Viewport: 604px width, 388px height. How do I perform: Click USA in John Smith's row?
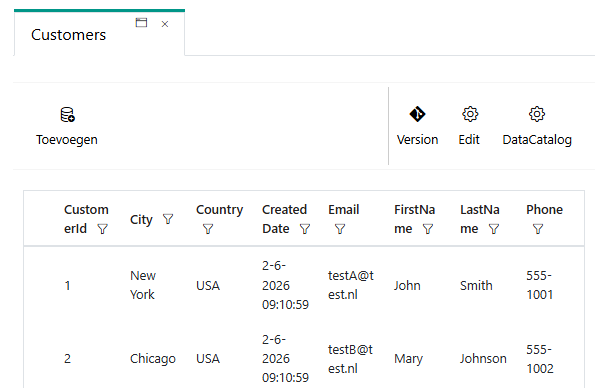point(208,286)
